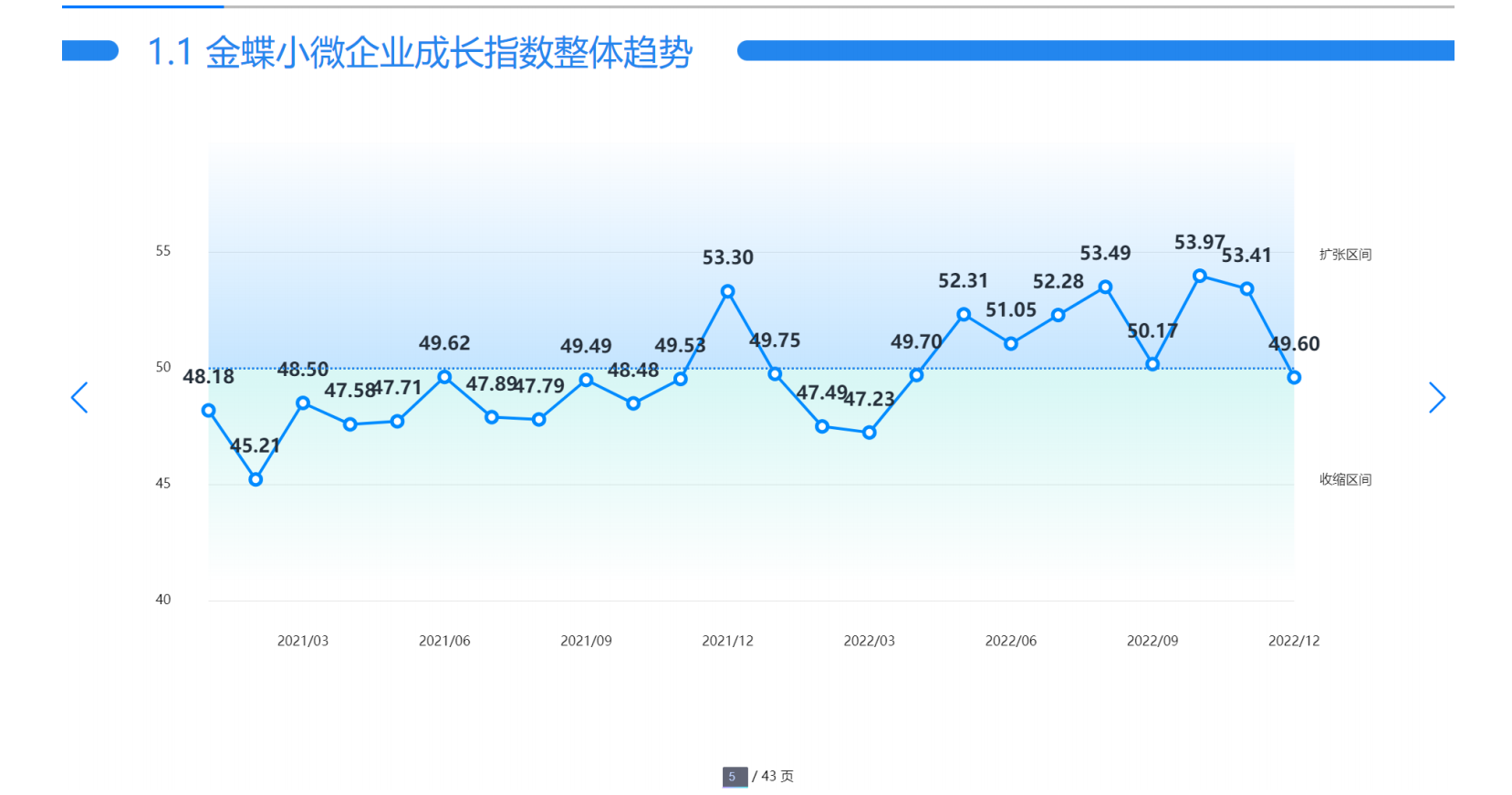Select the final point labeled 49.60
Viewport: 1512px width, 795px height.
(x=1294, y=377)
